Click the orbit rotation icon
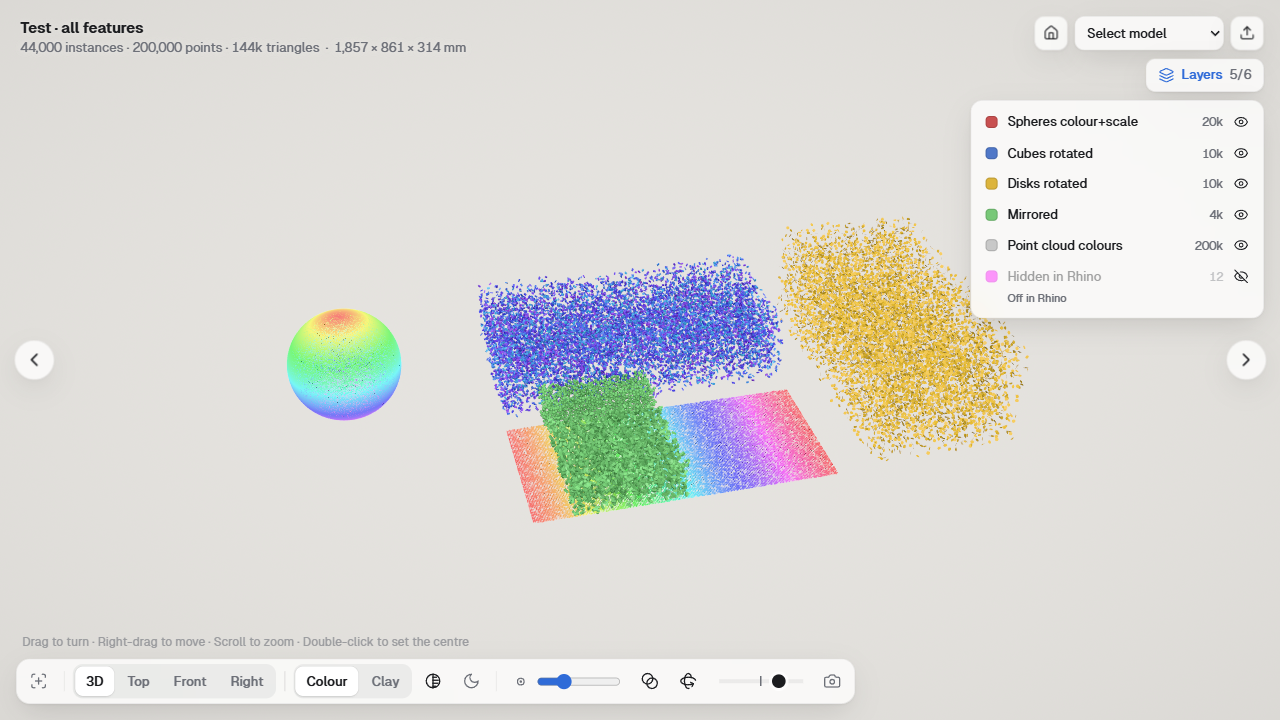The width and height of the screenshot is (1280, 720). [688, 681]
